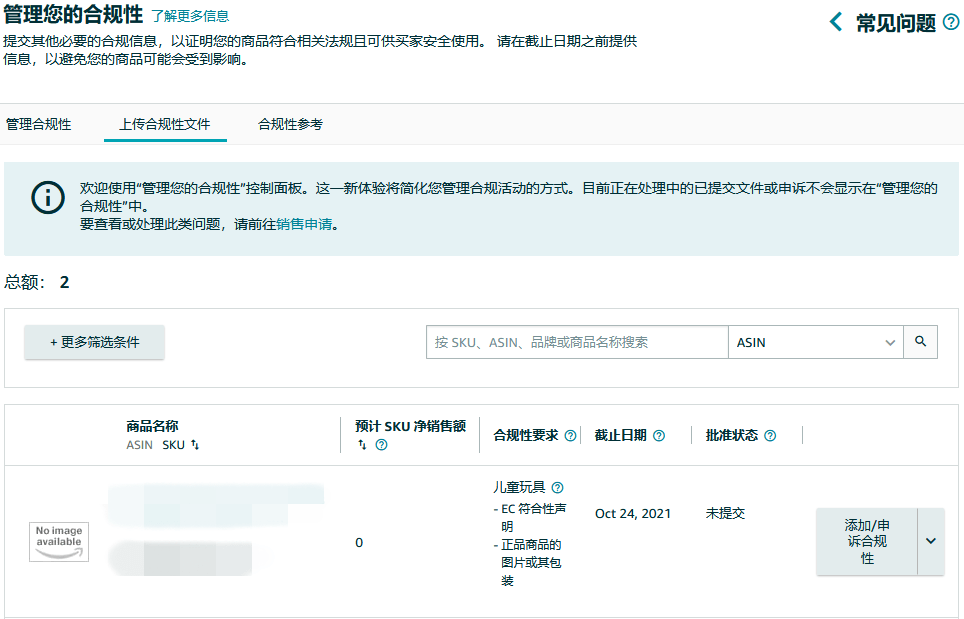Click the back chevron before 常见问题
Viewport: 964px width, 619px height.
point(836,19)
